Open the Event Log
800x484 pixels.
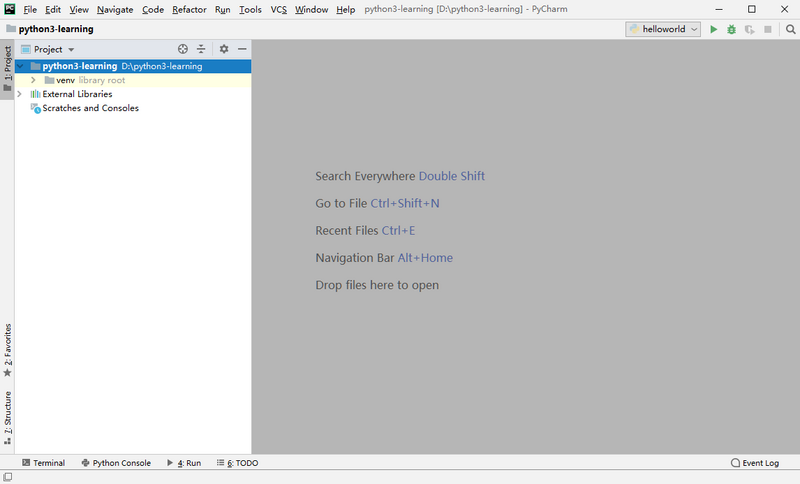(x=755, y=463)
